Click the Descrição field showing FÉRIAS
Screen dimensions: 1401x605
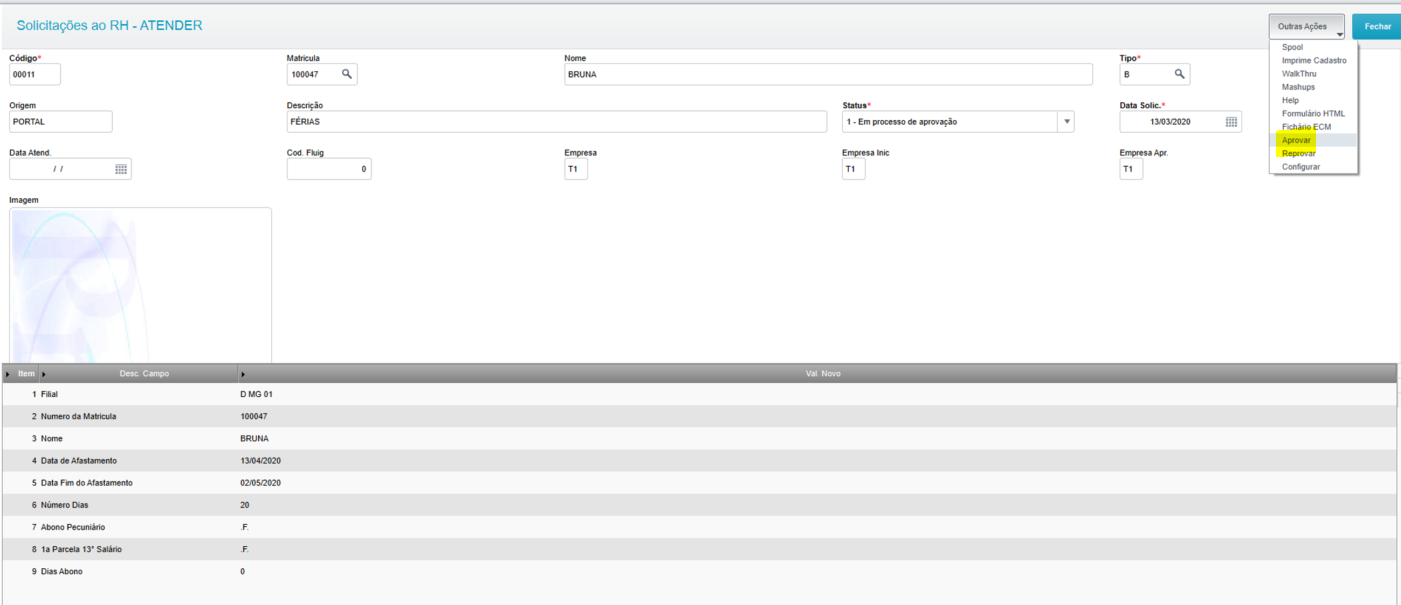557,122
